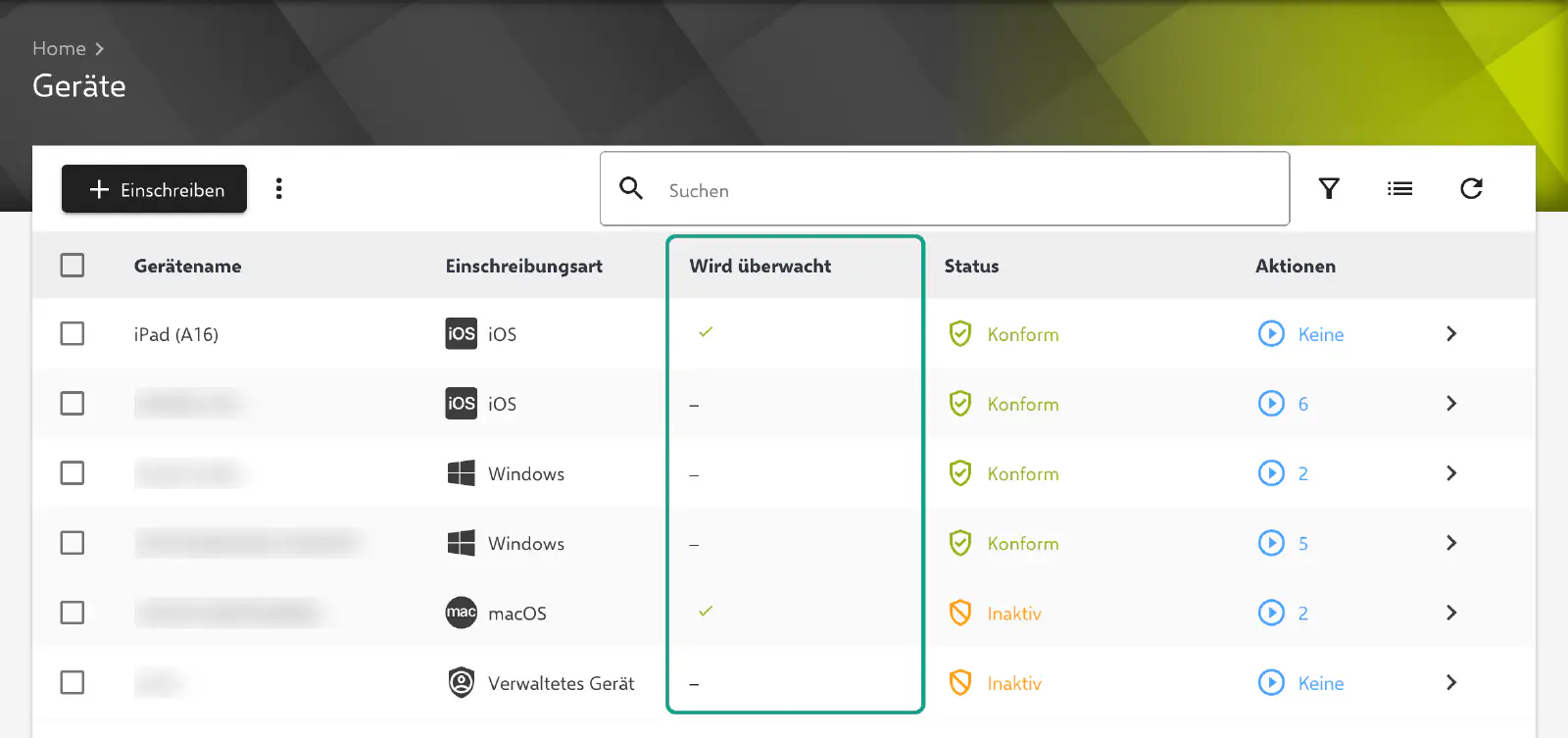Toggle the select-all checkbox in header
Image resolution: width=1568 pixels, height=738 pixels.
73,266
